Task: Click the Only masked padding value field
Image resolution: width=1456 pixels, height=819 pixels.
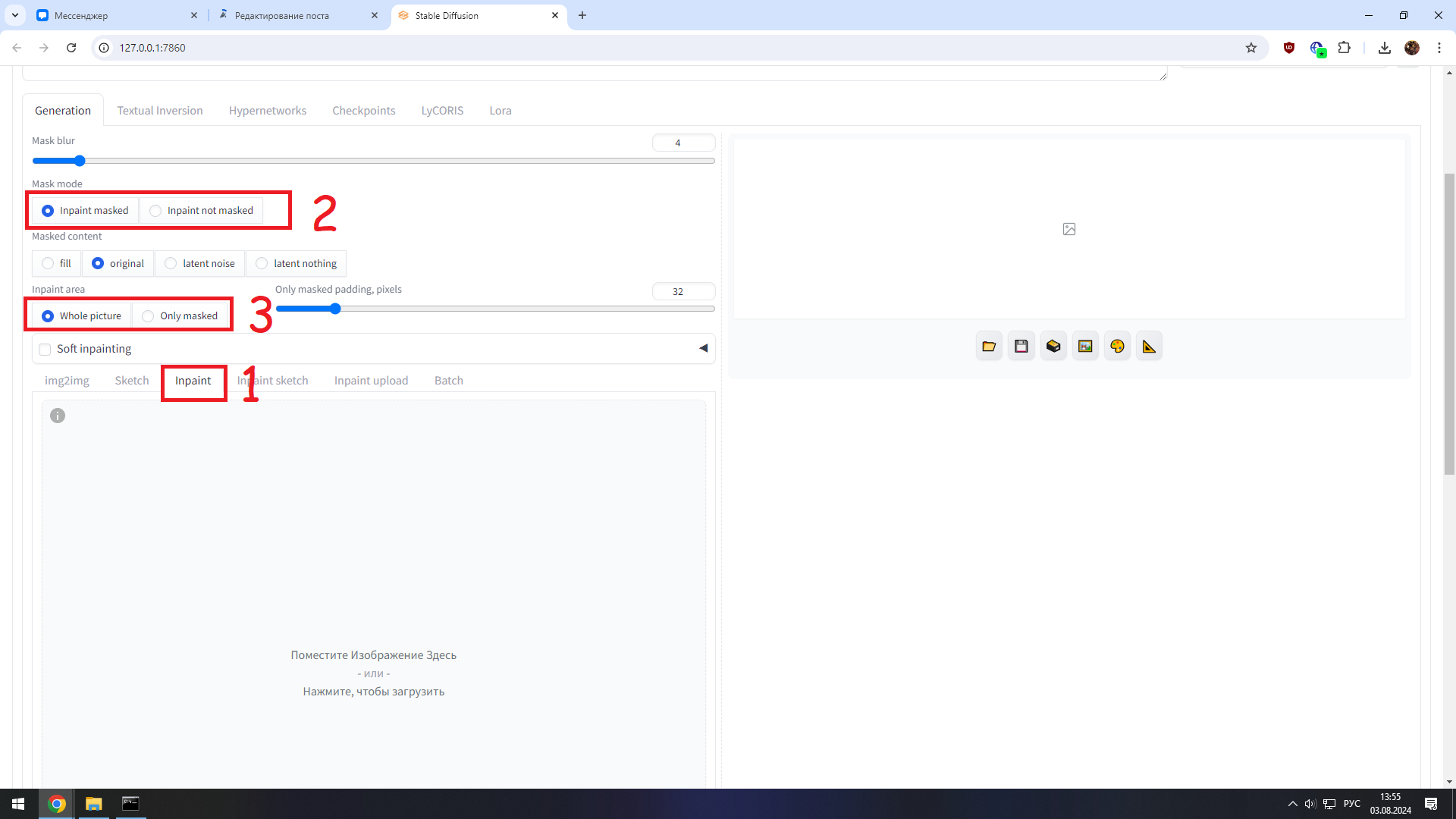Action: click(682, 291)
